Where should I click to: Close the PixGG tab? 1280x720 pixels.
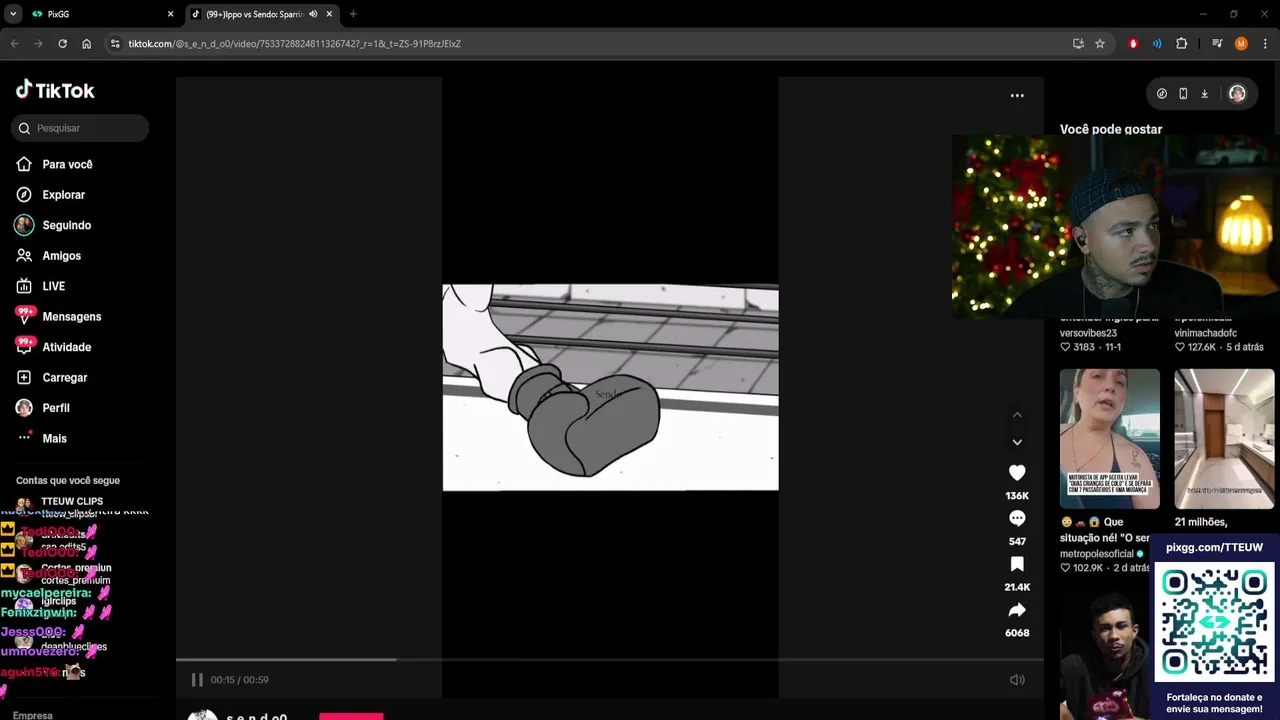170,14
